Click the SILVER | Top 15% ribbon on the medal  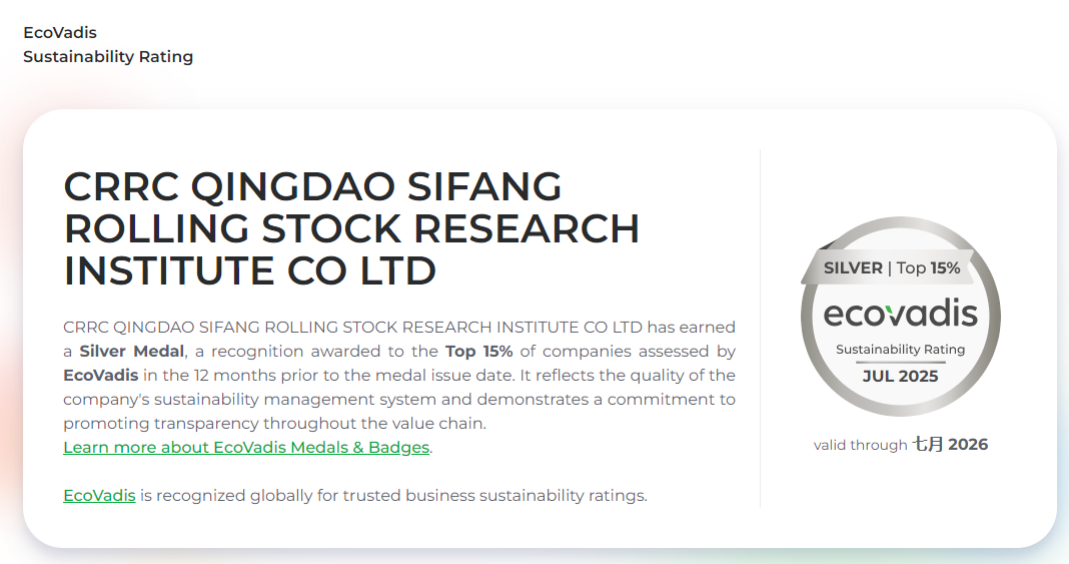click(891, 267)
